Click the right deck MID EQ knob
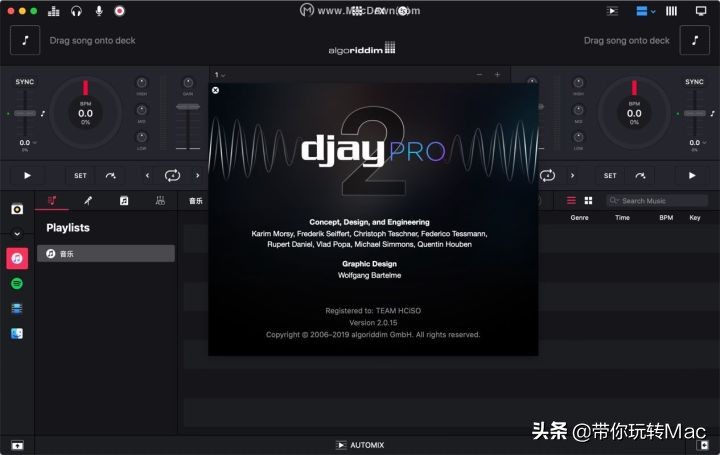Screen dimensions: 720x455 click(x=578, y=110)
